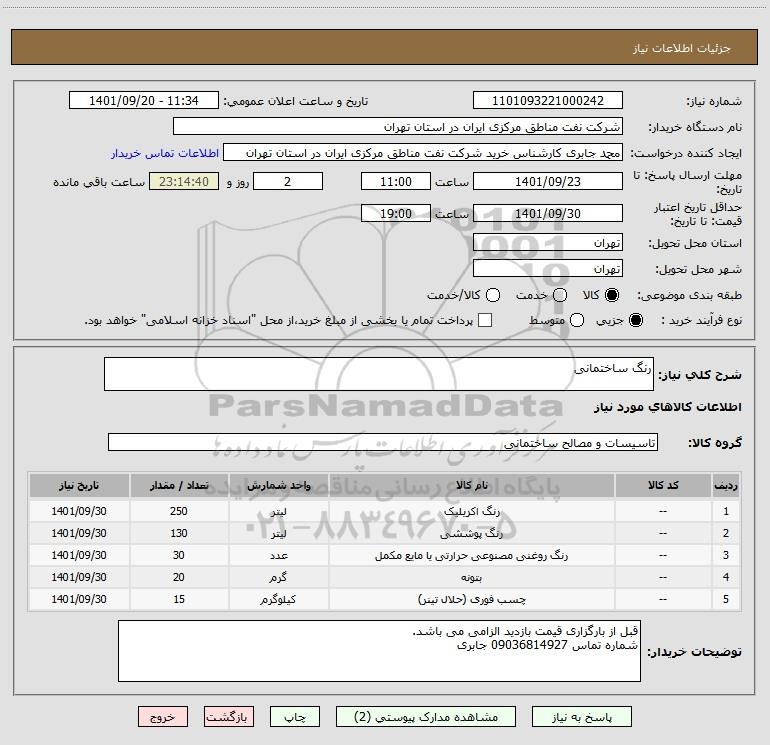
Task: Click the توضیحات خریدار text area
Action: click(x=379, y=651)
